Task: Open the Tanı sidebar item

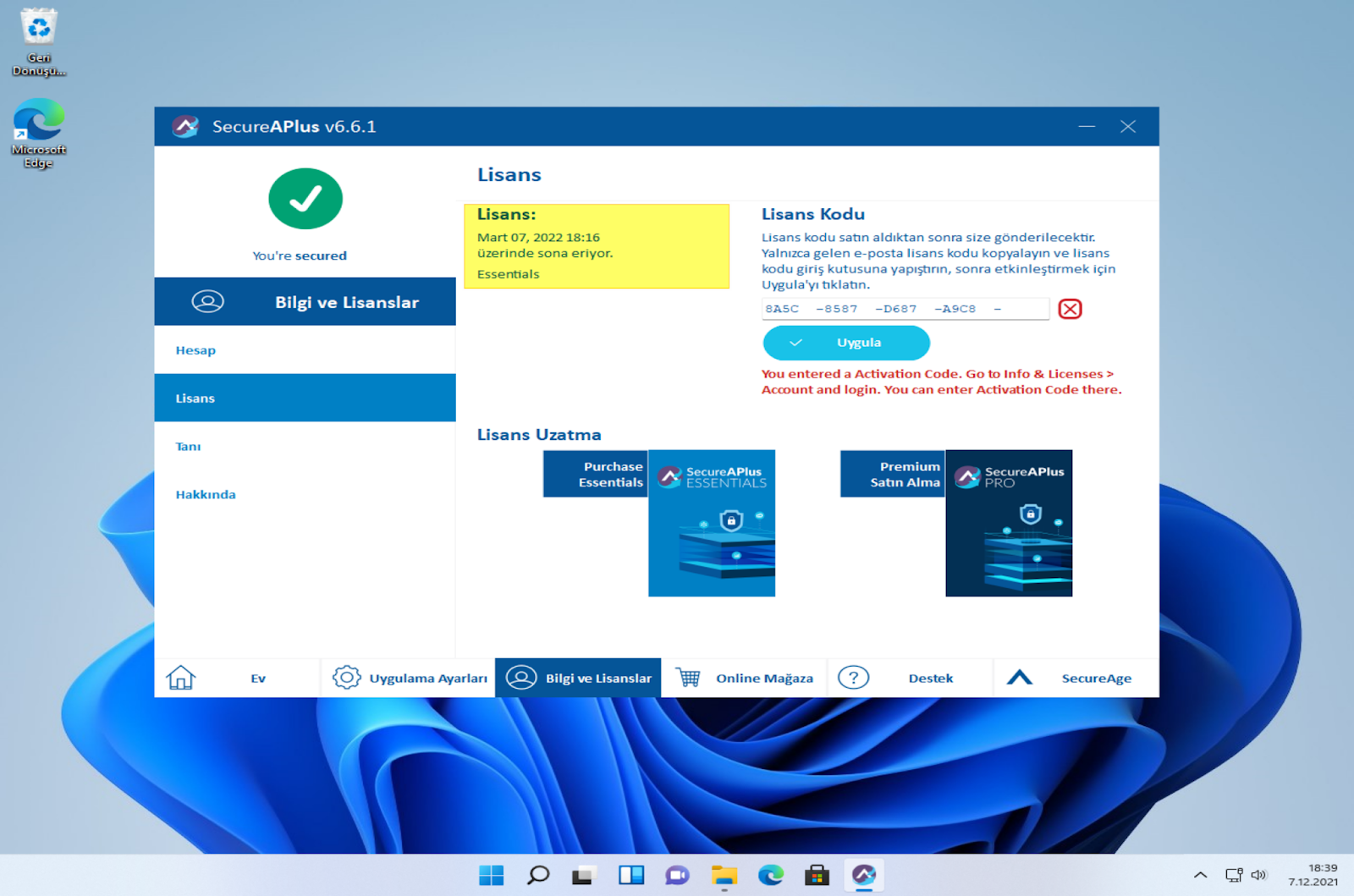Action: pyautogui.click(x=305, y=446)
